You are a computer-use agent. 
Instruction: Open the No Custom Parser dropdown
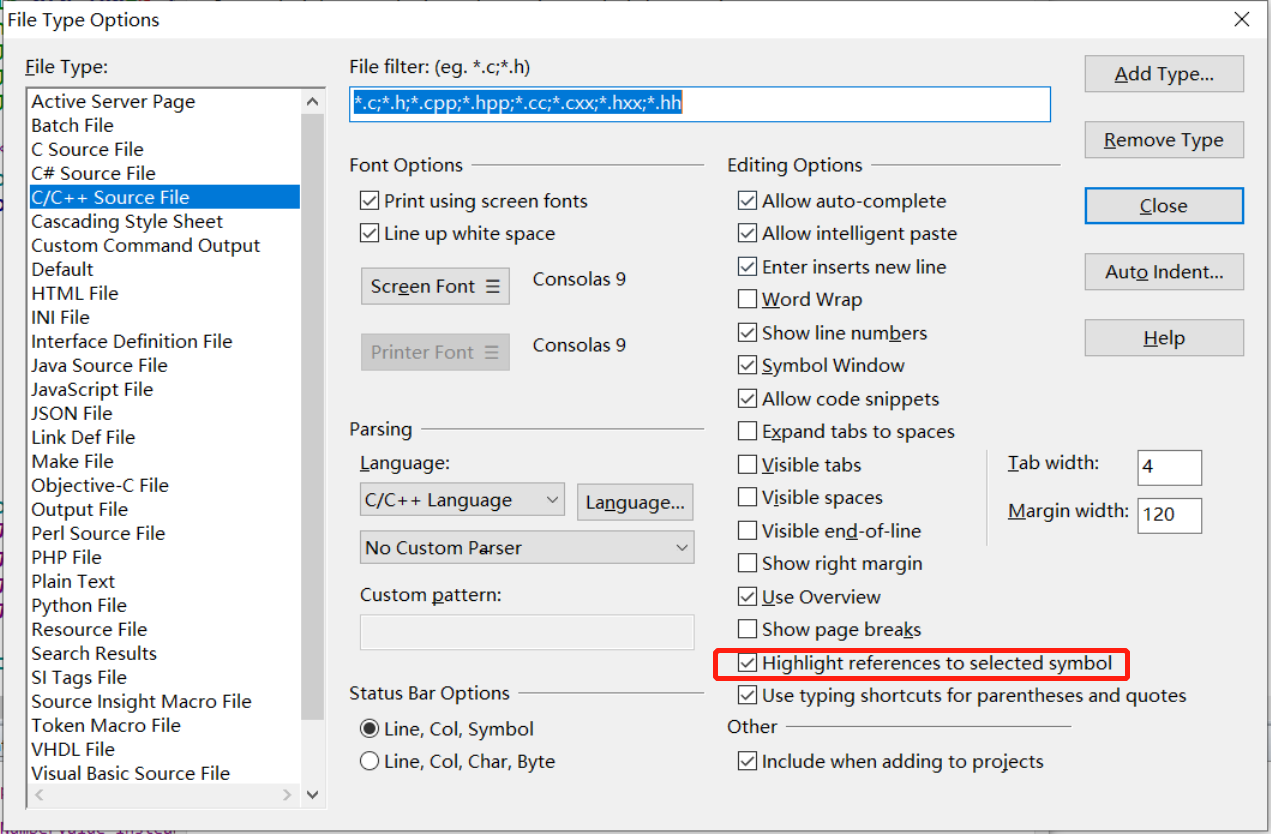527,548
